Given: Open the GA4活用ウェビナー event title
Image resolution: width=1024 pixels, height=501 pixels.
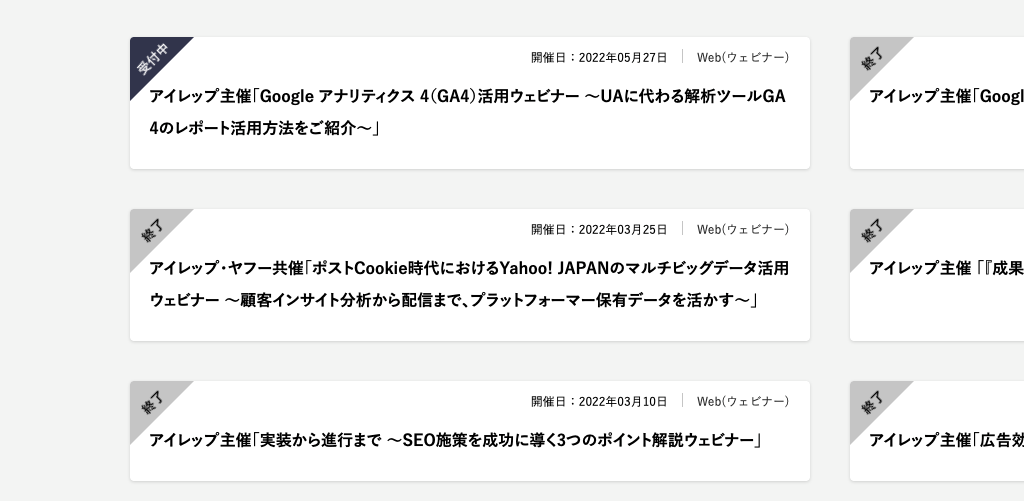Looking at the screenshot, I should pyautogui.click(x=467, y=96).
